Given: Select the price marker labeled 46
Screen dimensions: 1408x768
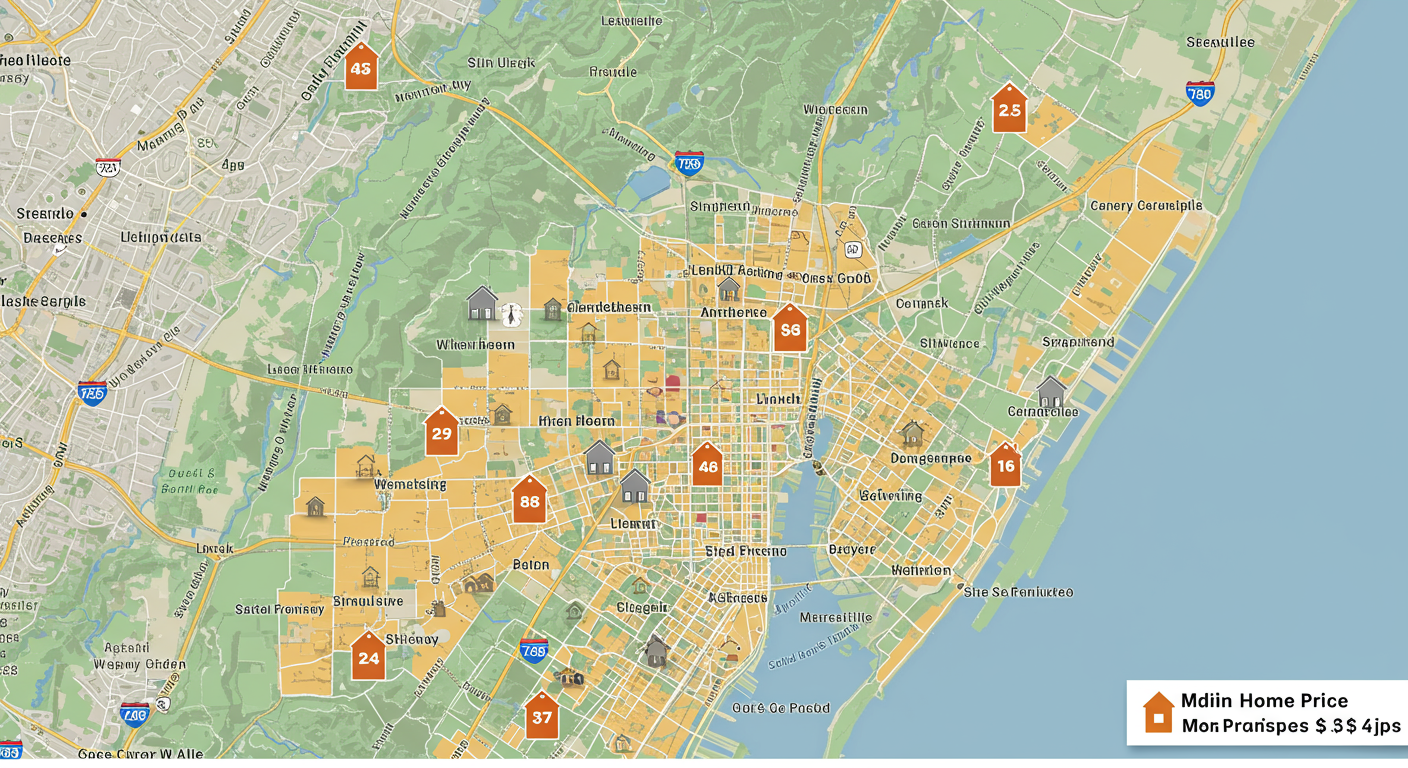Looking at the screenshot, I should point(707,465).
